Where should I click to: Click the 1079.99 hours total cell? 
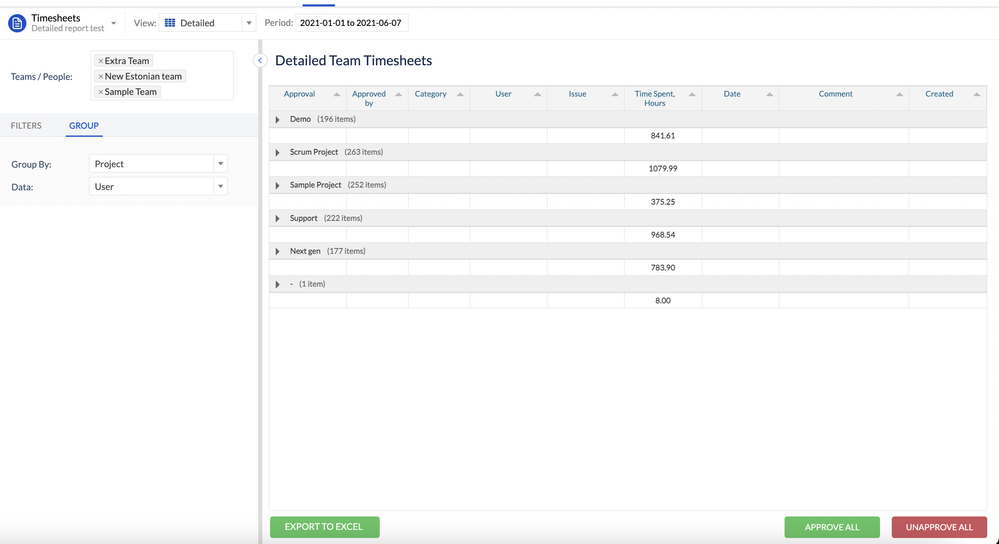point(663,169)
